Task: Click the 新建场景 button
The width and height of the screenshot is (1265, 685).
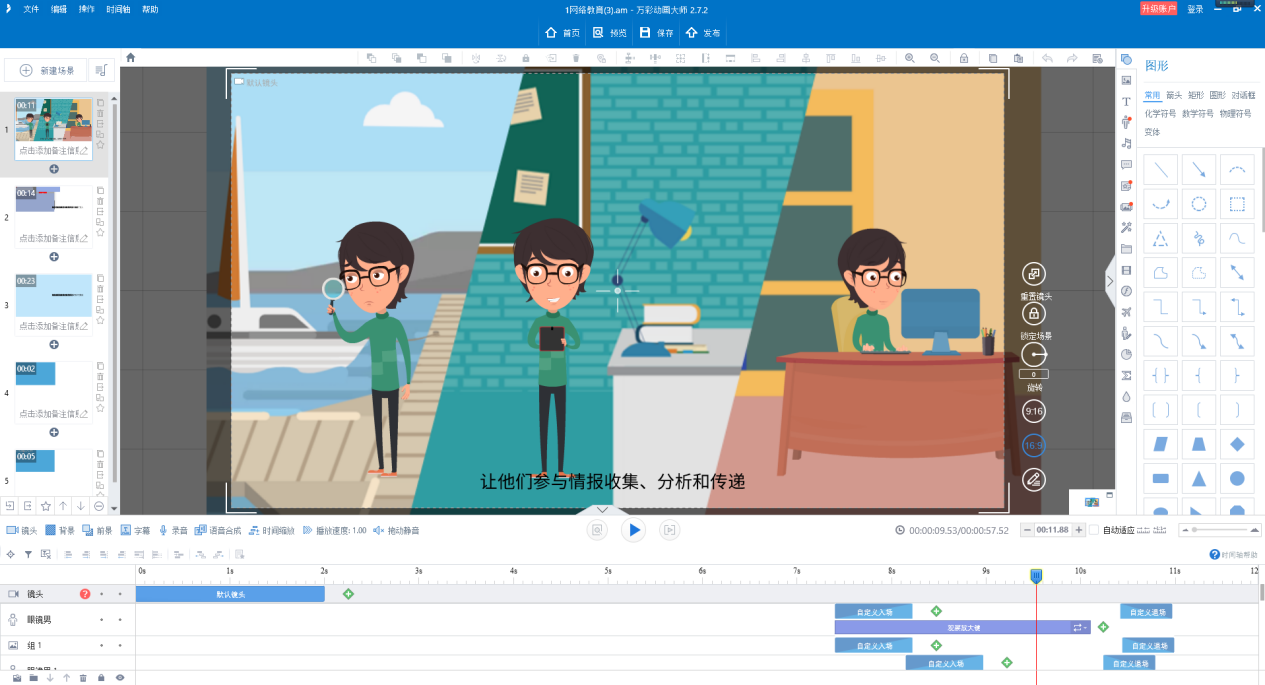Action: (x=48, y=70)
